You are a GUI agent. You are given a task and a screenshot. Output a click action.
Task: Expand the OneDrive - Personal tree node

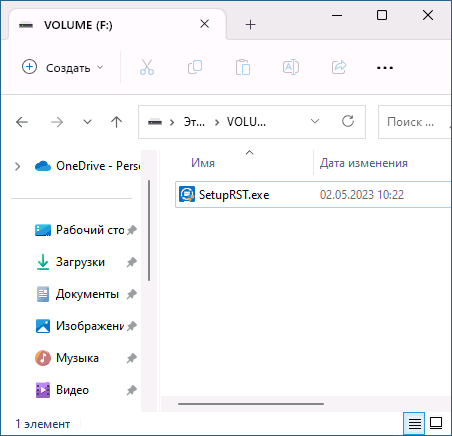(x=18, y=166)
